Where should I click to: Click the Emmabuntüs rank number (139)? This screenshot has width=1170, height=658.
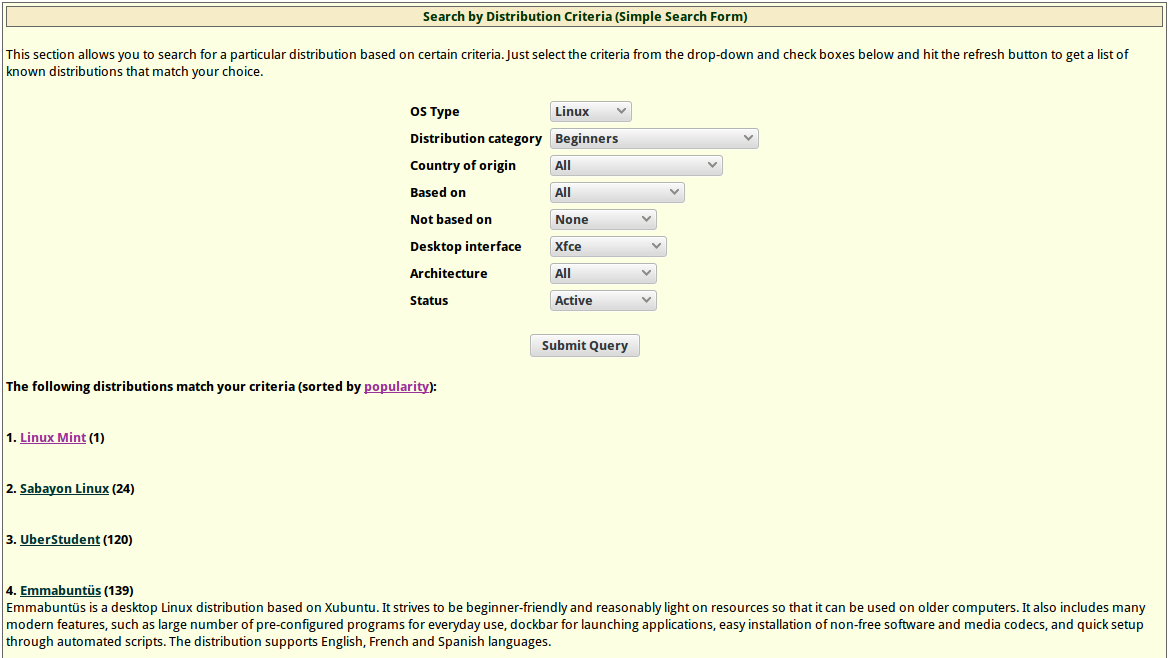(x=119, y=590)
